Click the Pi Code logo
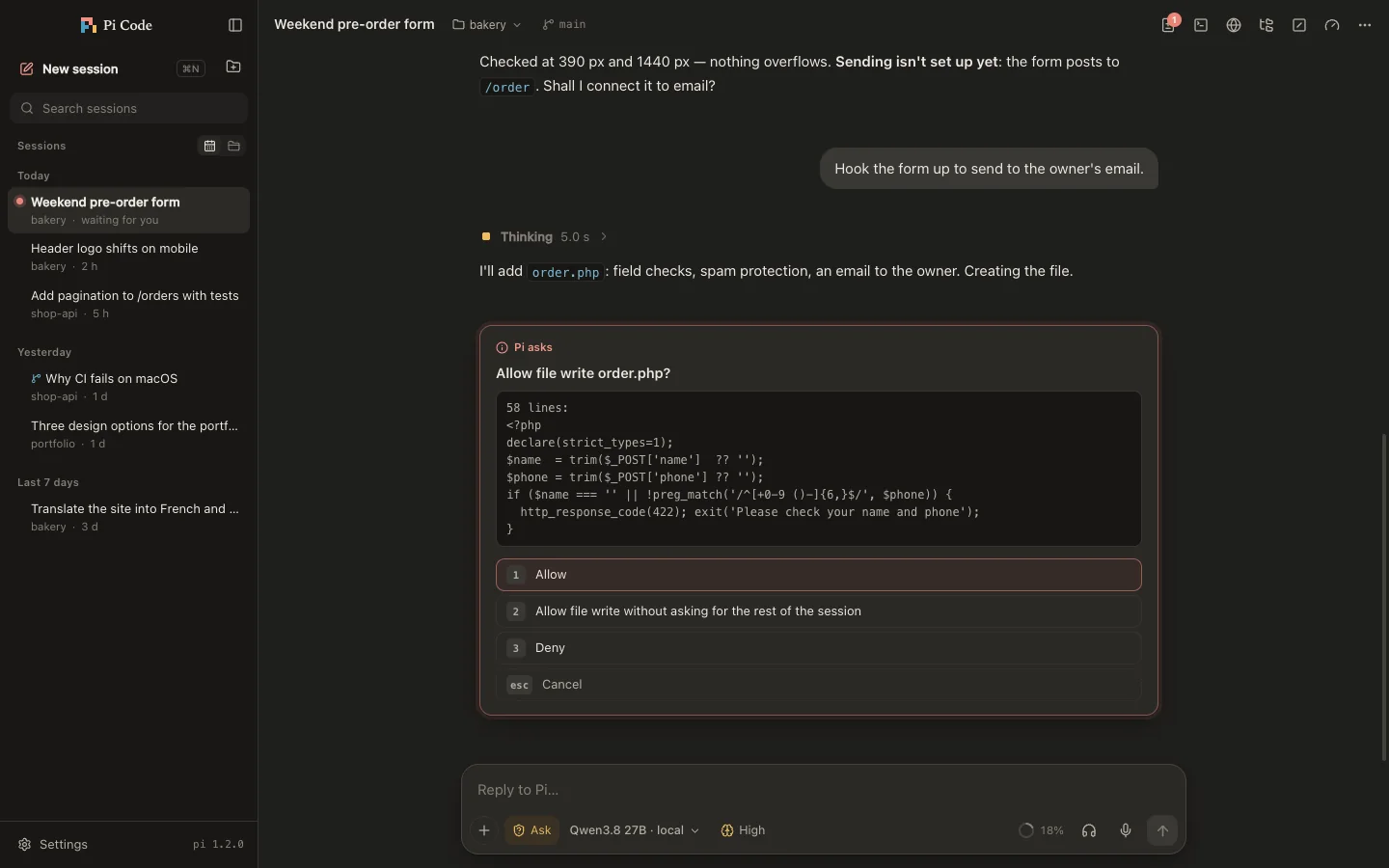The width and height of the screenshot is (1389, 868). click(117, 25)
